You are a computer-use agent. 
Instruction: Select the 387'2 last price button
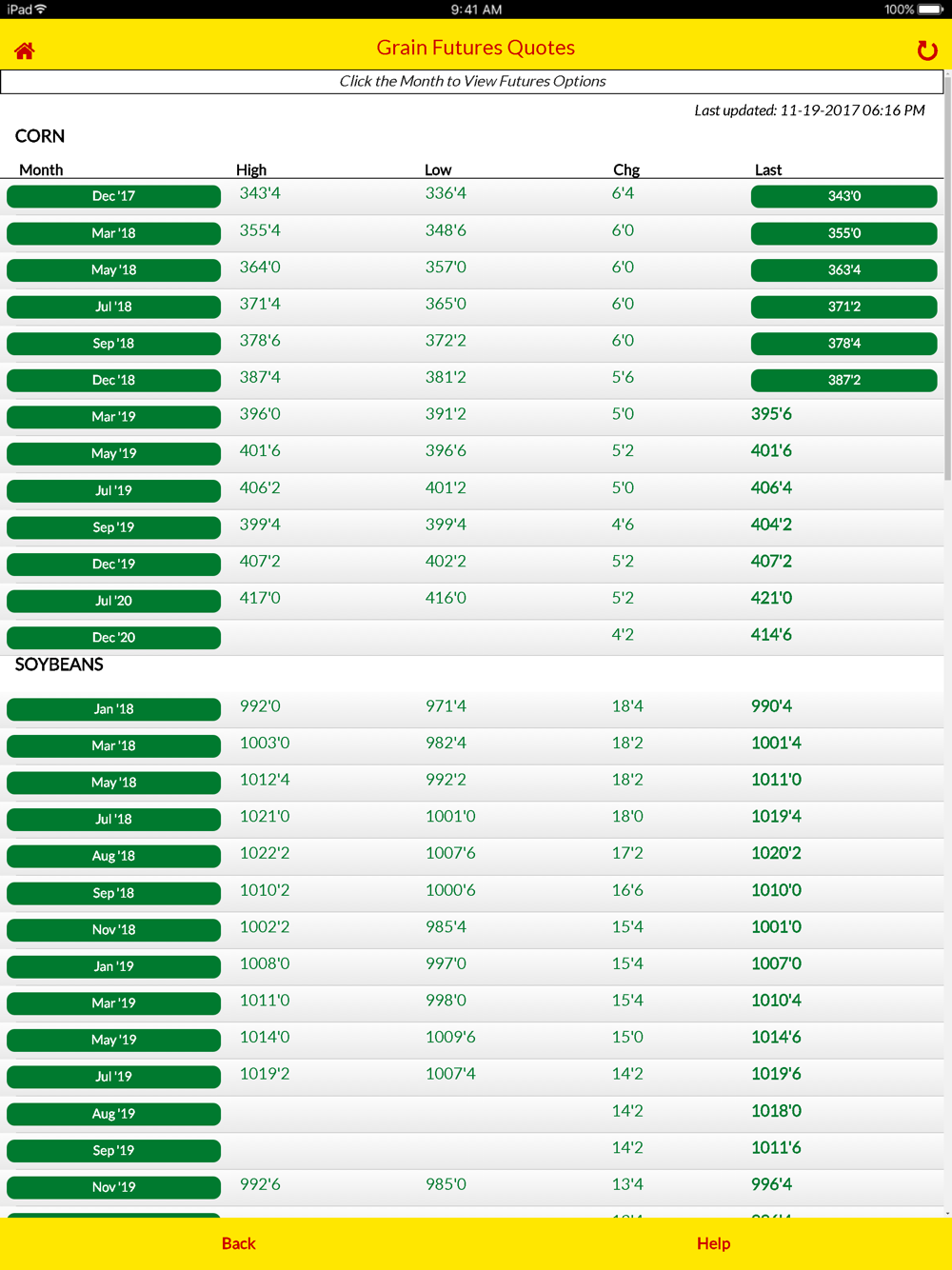(x=843, y=380)
